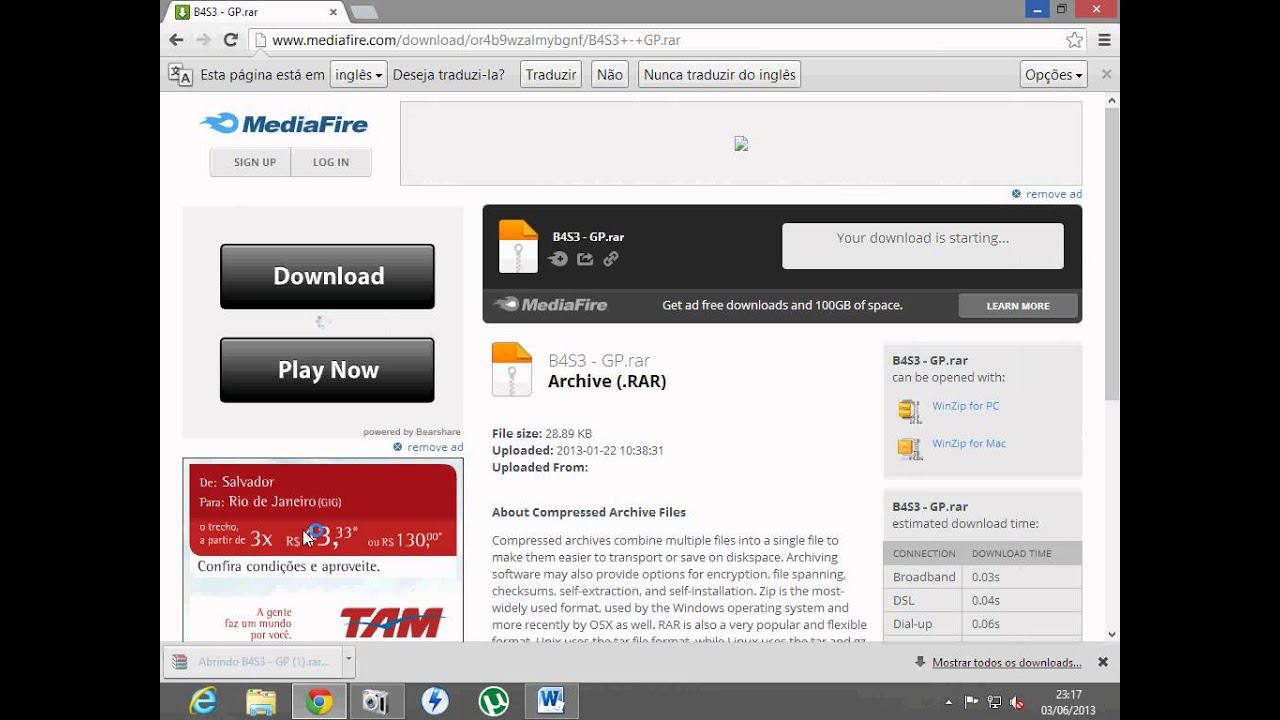Click the scrollbar down arrow
The width and height of the screenshot is (1280, 720).
[1112, 634]
